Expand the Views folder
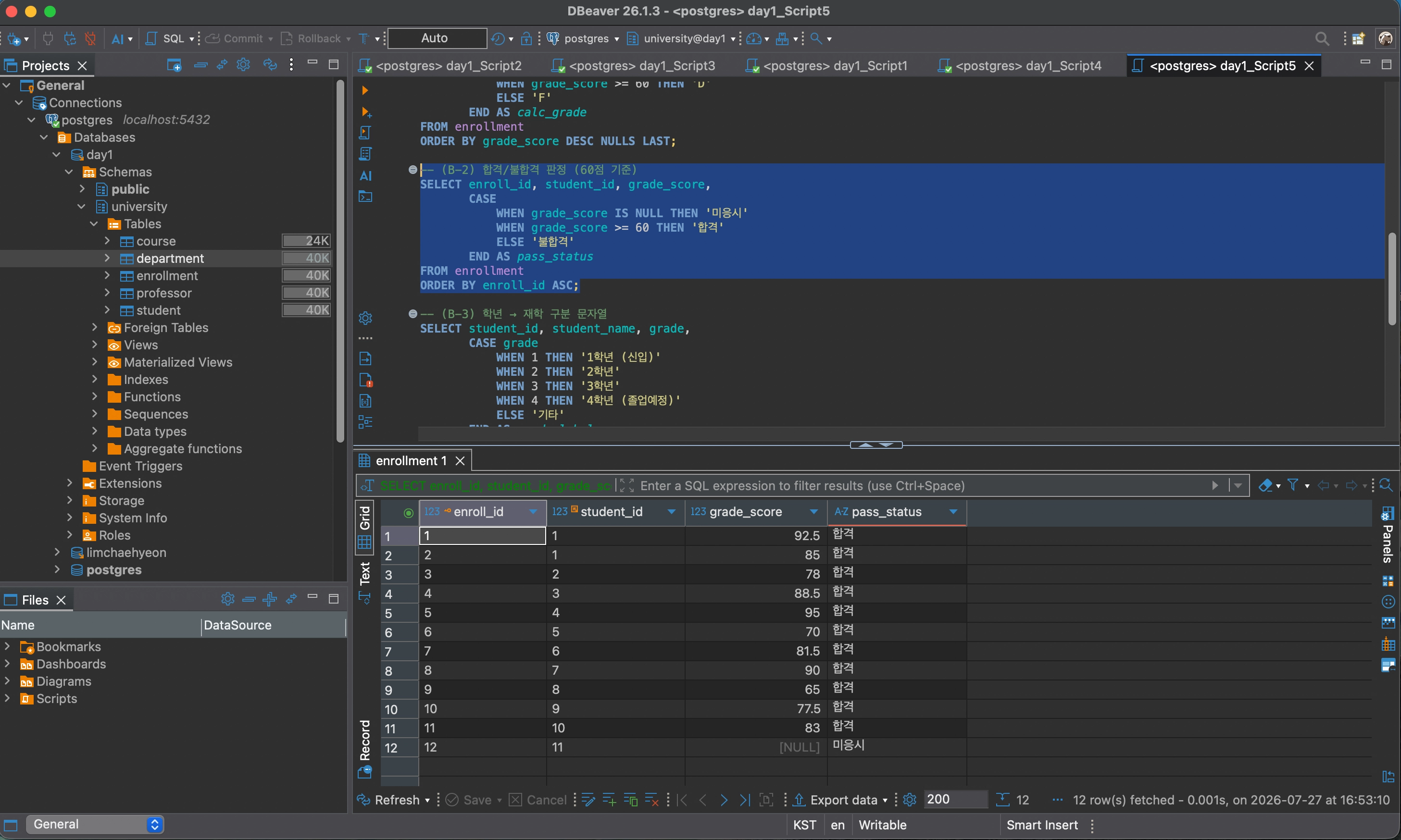Viewport: 1401px width, 840px height. coord(95,345)
